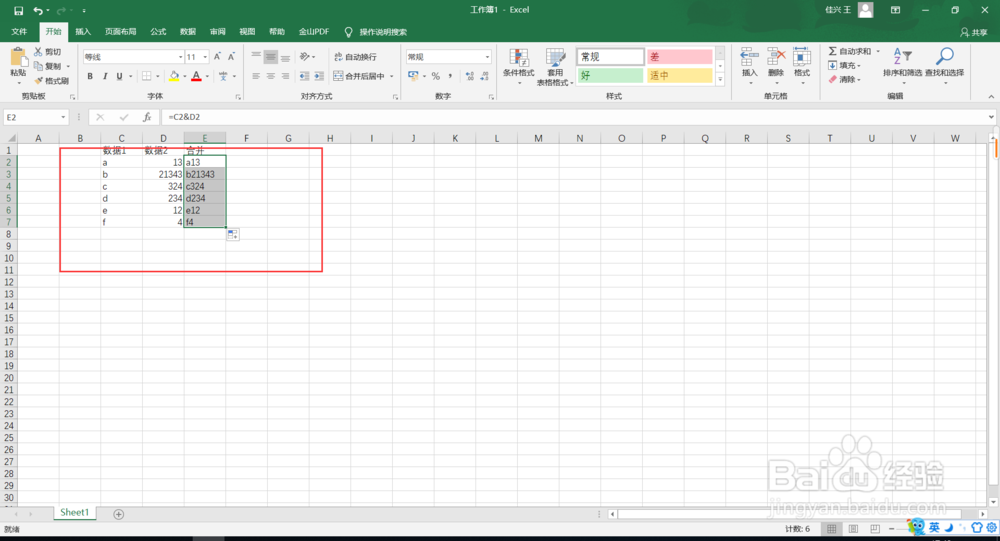
Task: Click the text Orientation icon
Action: point(305,57)
